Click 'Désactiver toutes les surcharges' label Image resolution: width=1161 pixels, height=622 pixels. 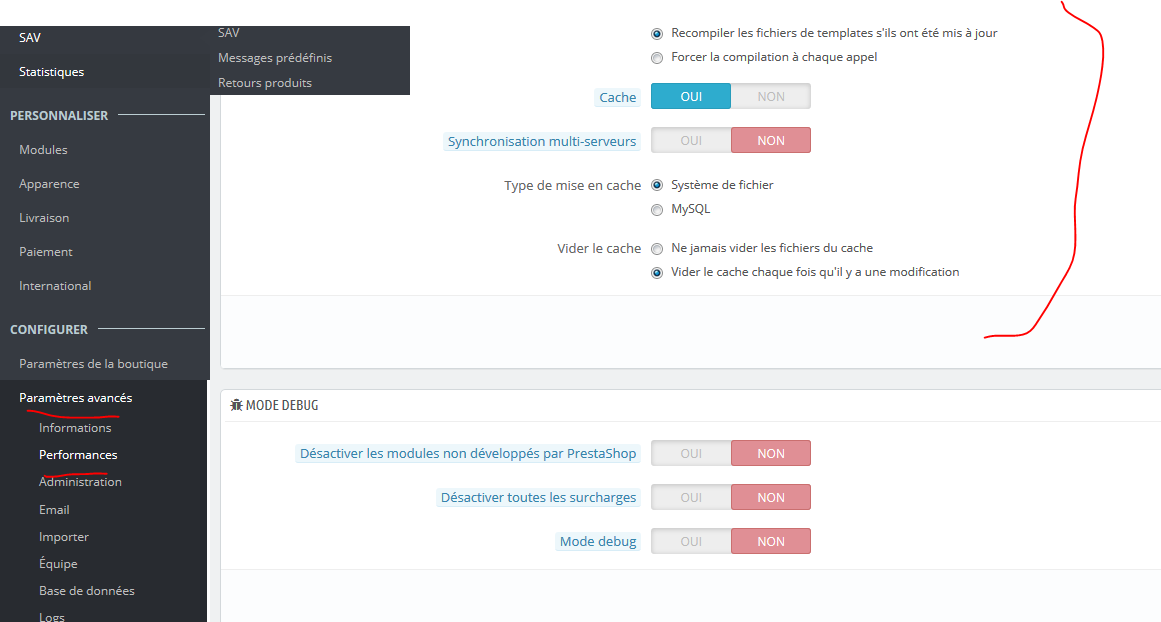point(538,498)
